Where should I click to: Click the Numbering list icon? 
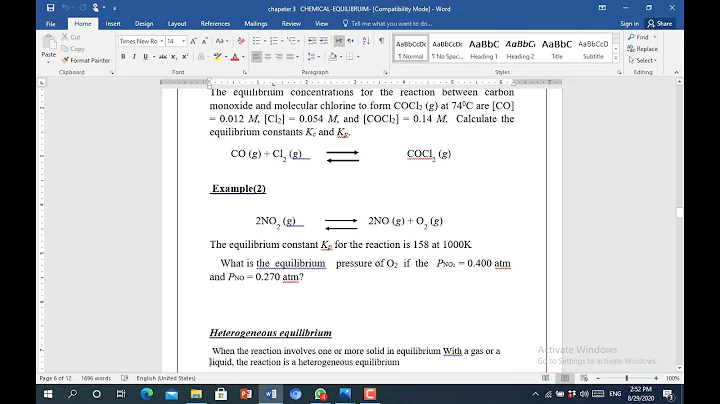(274, 41)
